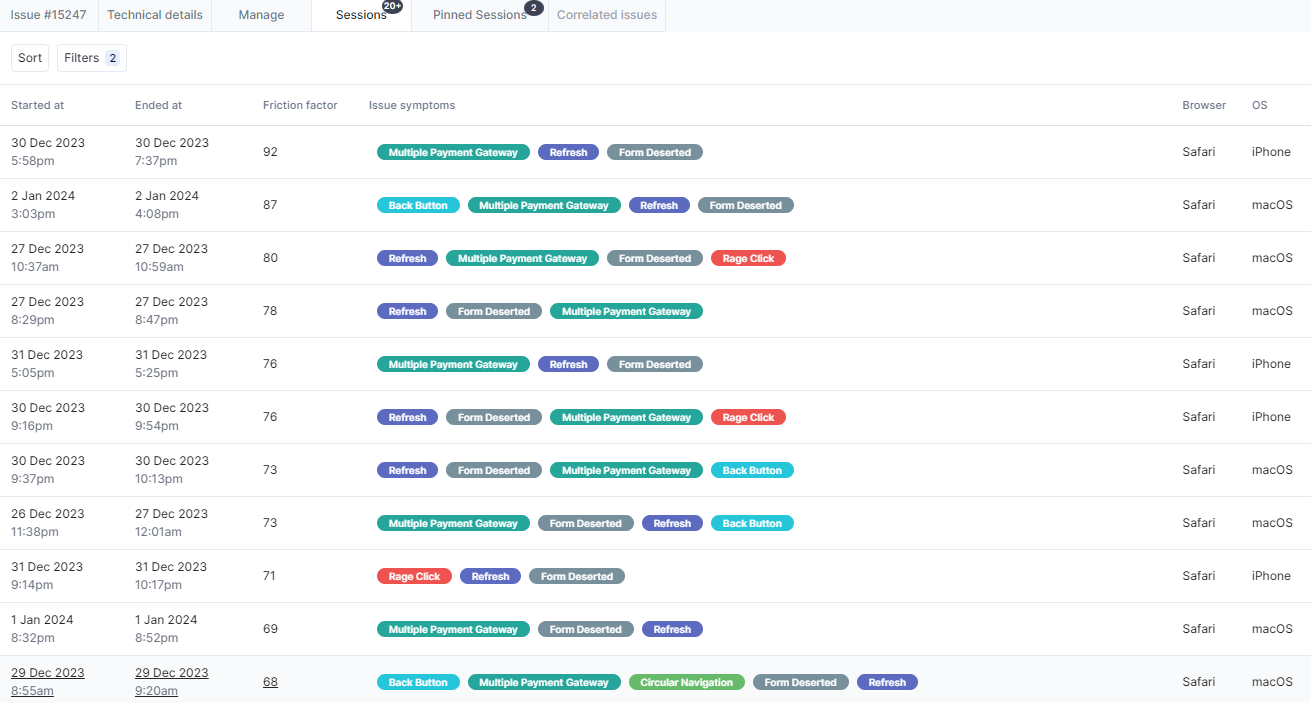Click the Started at column header

tap(38, 105)
